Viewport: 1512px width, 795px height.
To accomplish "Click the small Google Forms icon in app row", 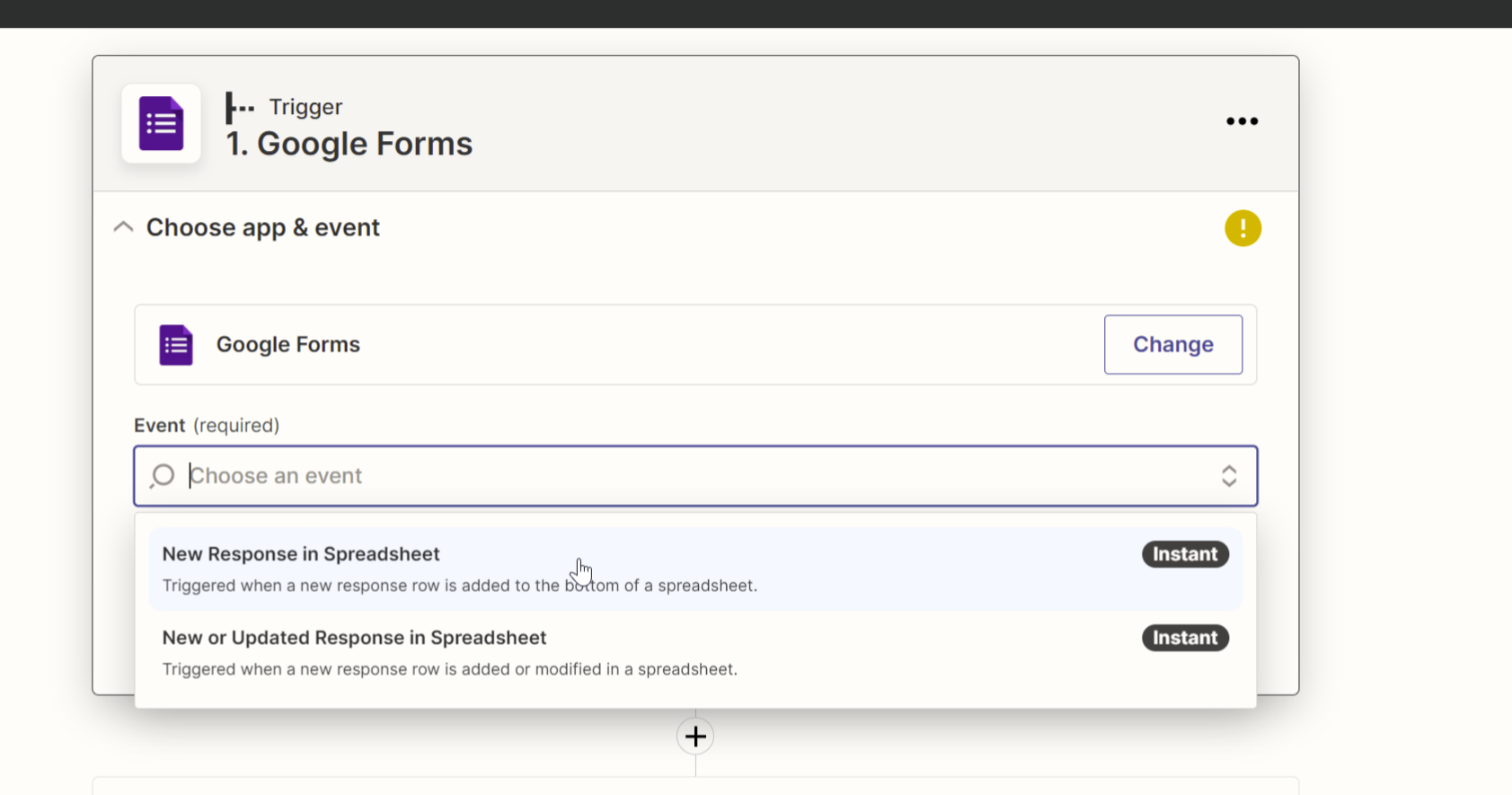I will 176,345.
